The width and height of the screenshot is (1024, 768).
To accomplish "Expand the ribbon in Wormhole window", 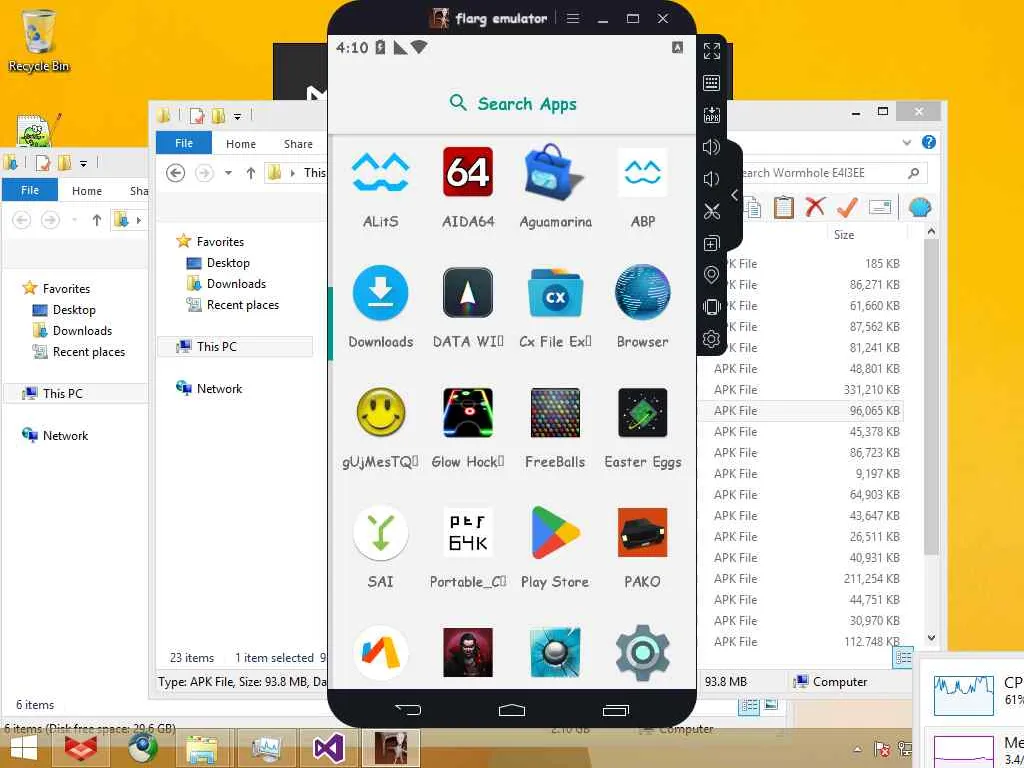I will pyautogui.click(x=906, y=142).
